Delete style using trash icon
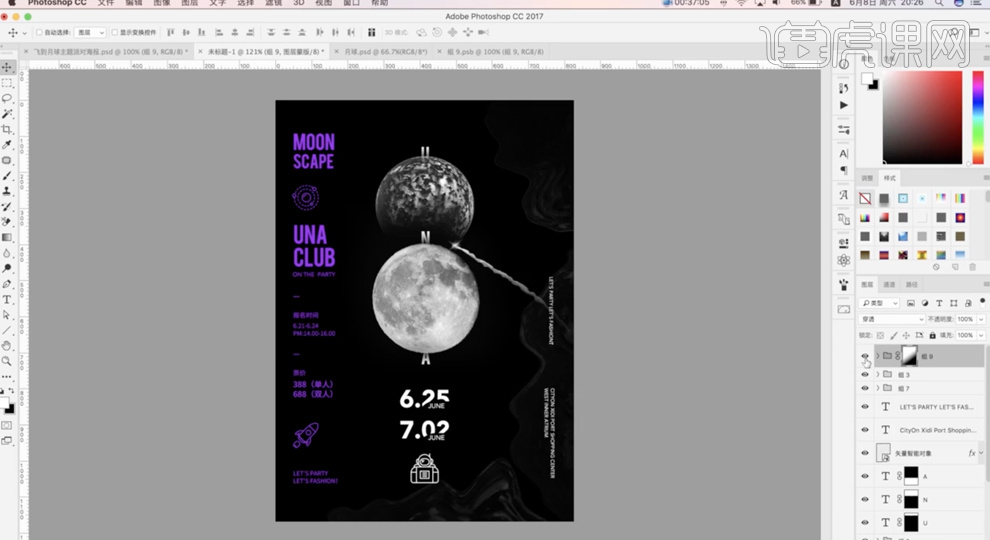This screenshot has height=540, width=990. 972,267
